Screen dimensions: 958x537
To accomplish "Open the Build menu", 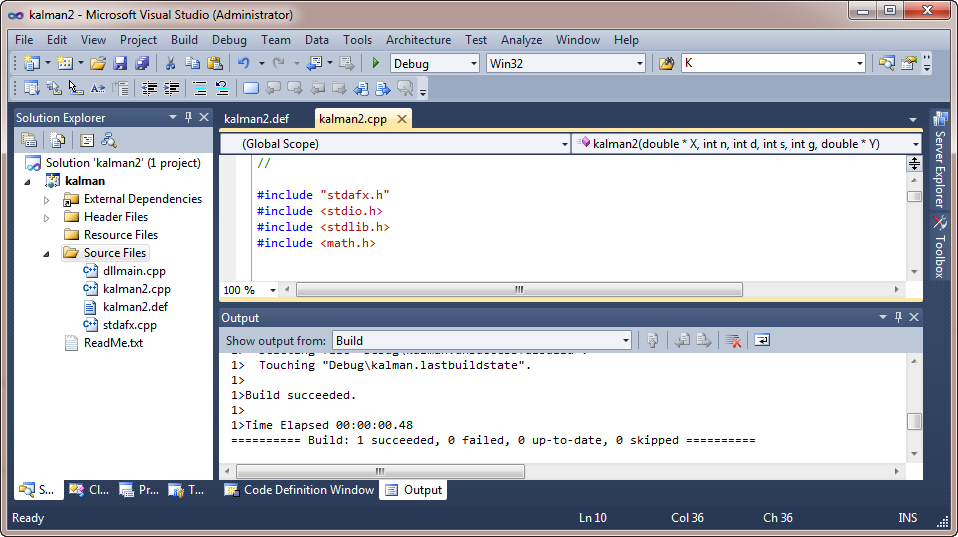I will pos(185,40).
